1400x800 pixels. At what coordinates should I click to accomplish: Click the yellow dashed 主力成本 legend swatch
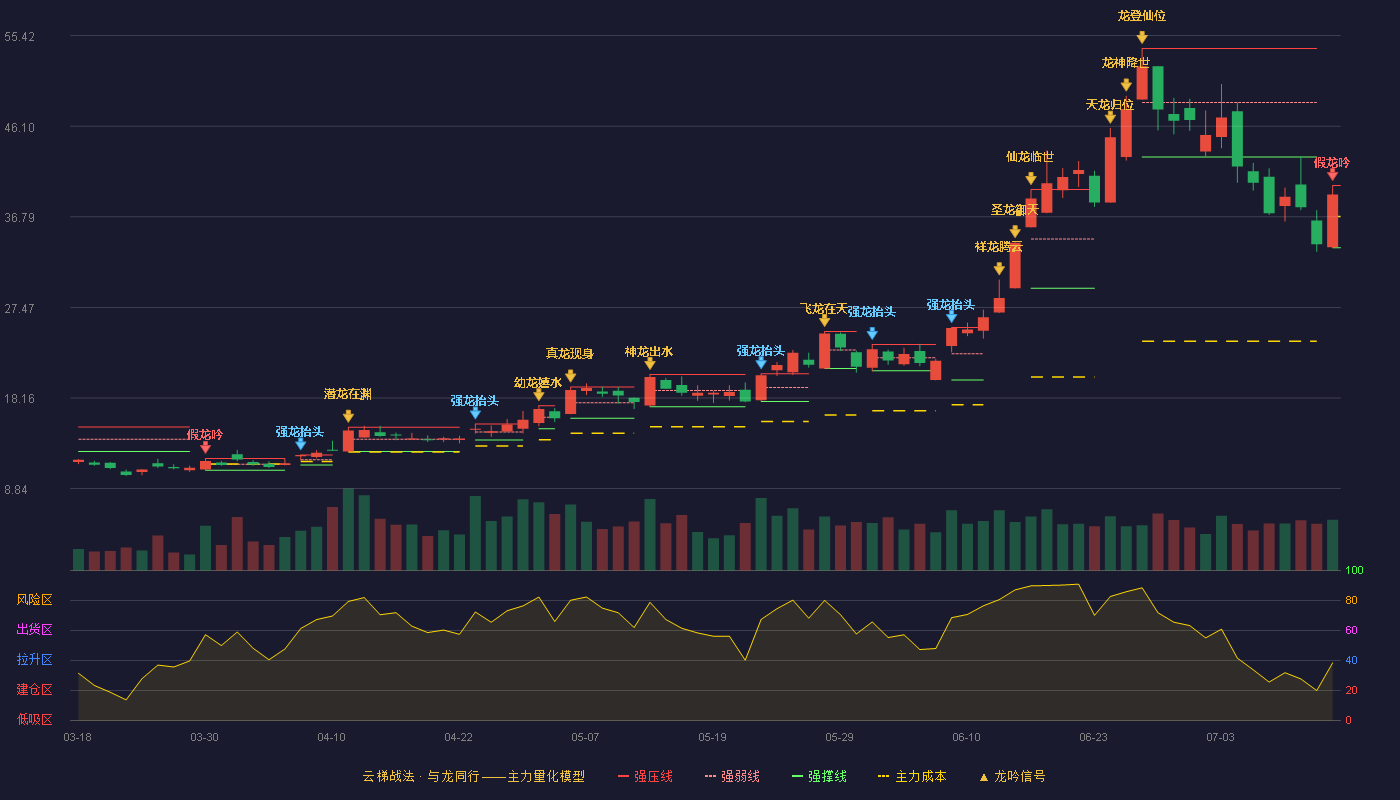(x=883, y=776)
